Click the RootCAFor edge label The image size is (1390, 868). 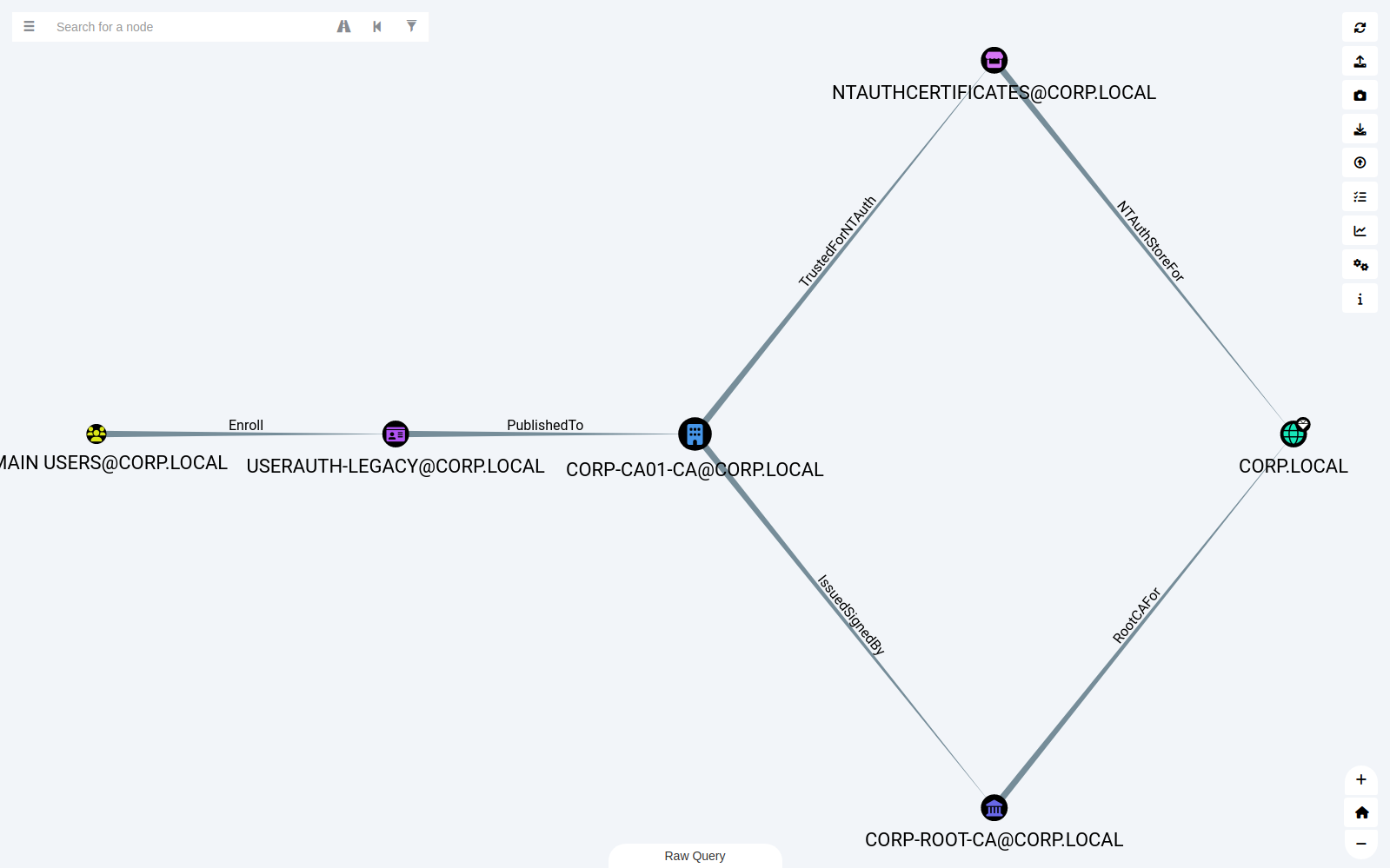(x=1136, y=615)
